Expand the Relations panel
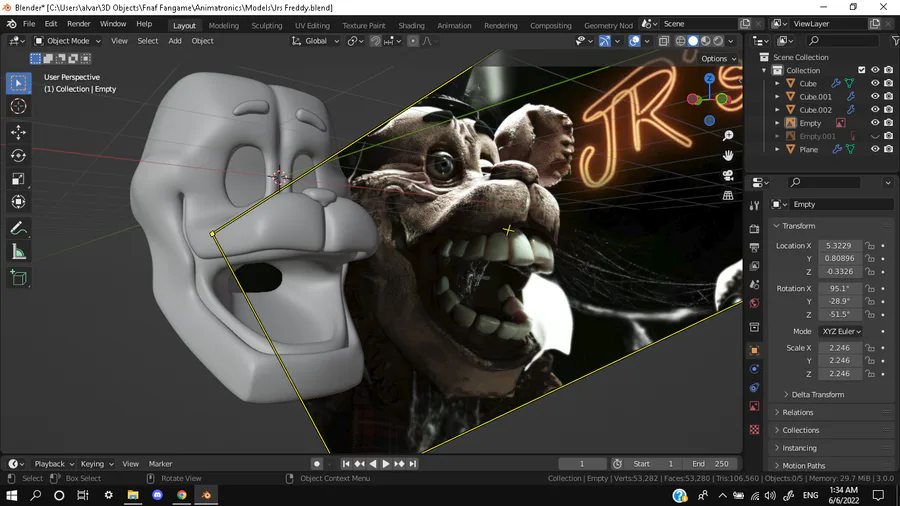 797,412
